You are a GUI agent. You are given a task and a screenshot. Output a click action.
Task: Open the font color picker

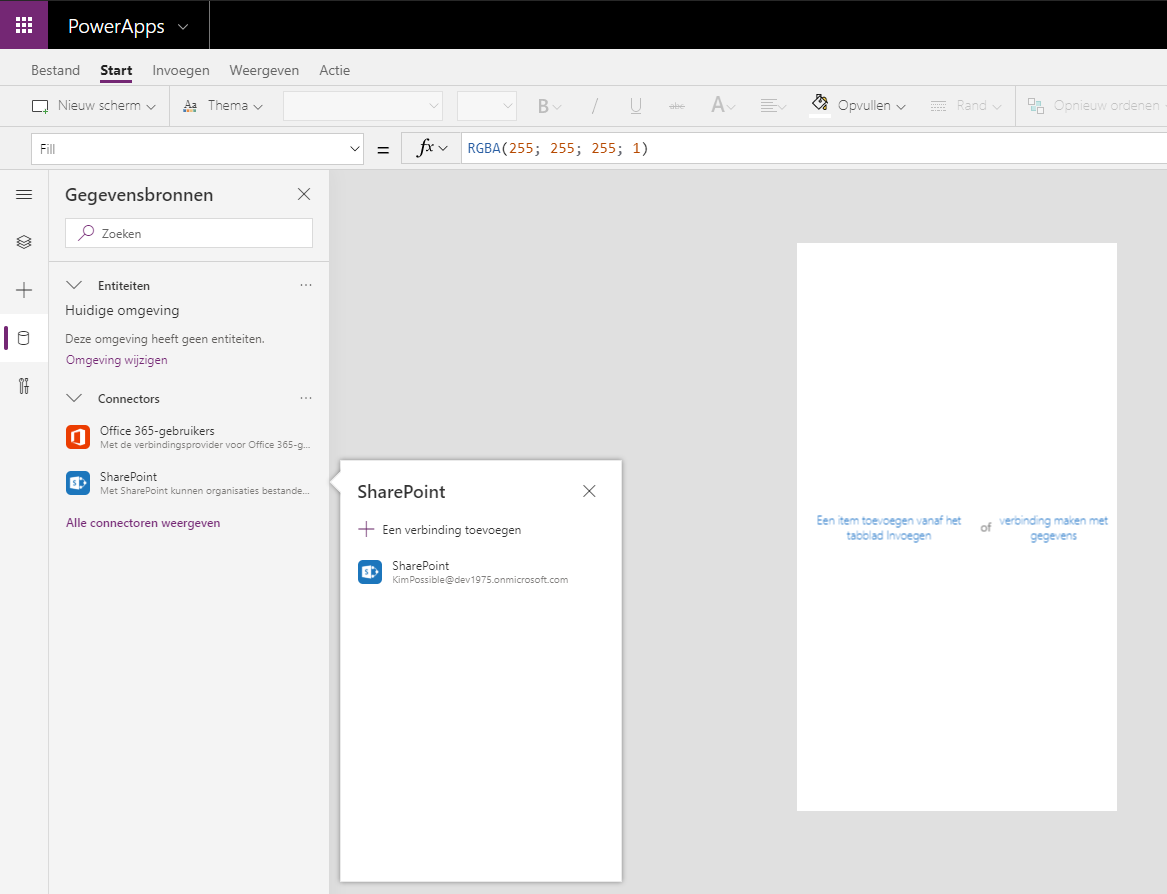tap(723, 106)
